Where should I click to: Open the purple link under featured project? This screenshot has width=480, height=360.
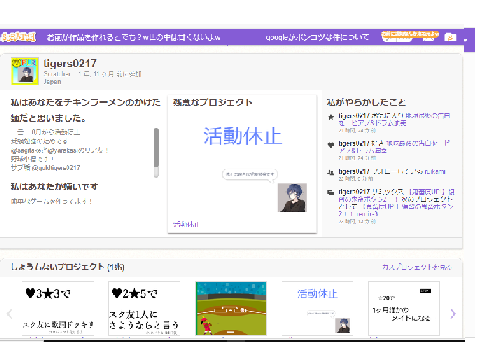(186, 224)
